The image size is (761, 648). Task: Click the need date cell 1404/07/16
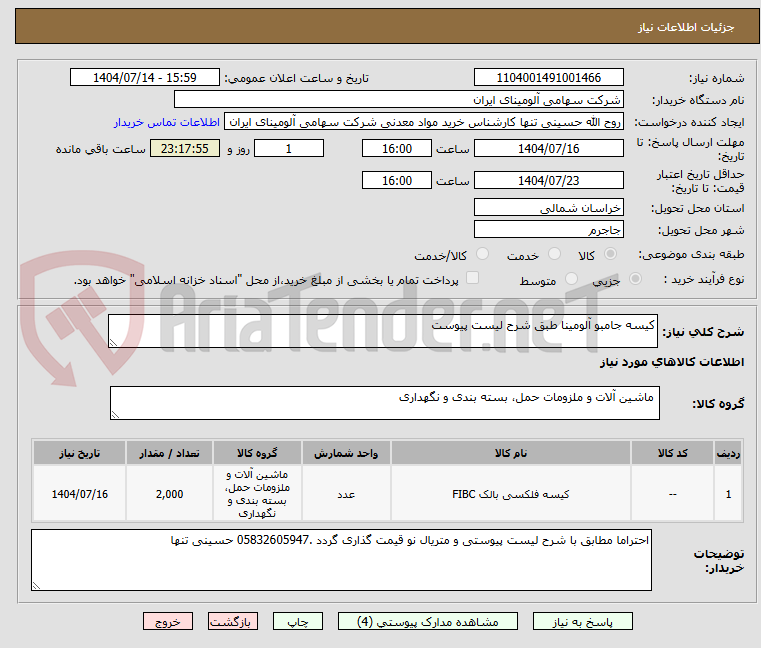coord(80,494)
